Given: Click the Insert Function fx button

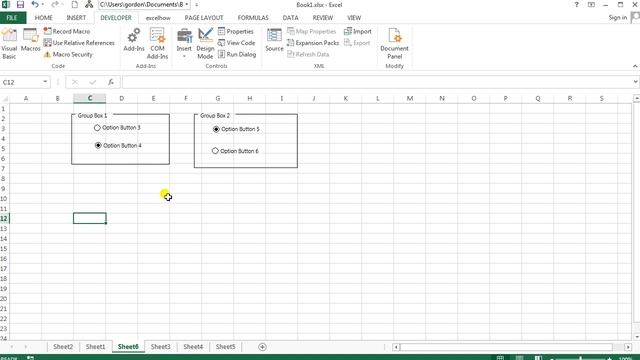Looking at the screenshot, I should pyautogui.click(x=111, y=82).
